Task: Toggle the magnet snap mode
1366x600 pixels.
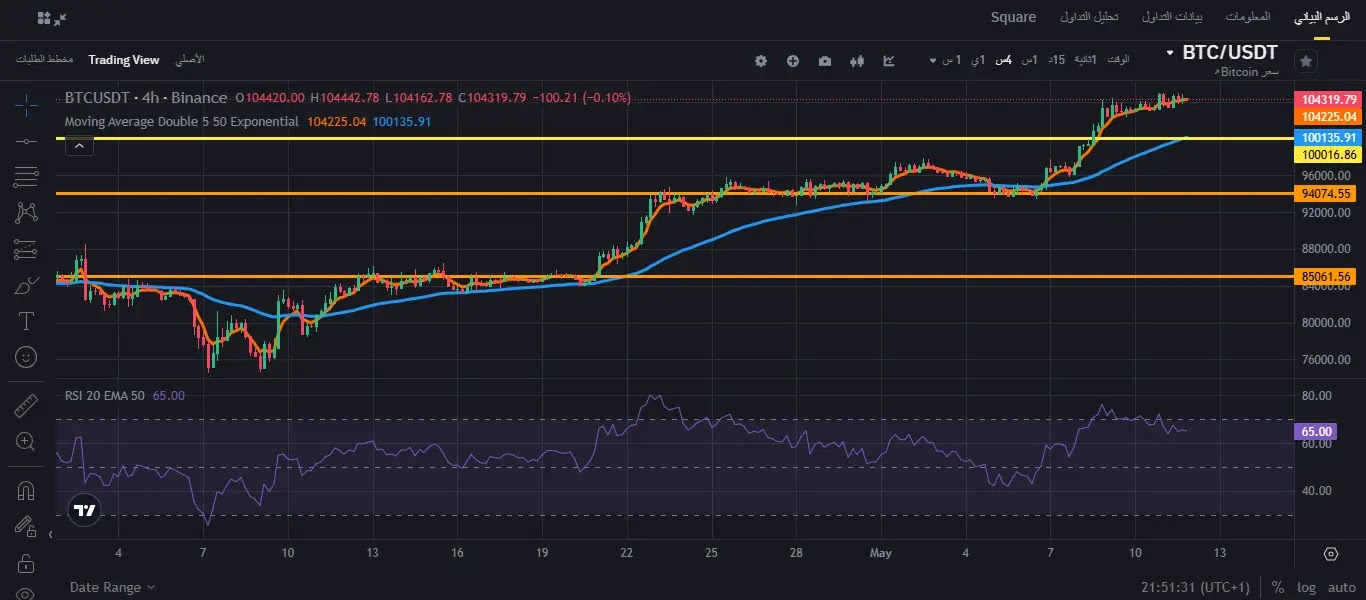Action: click(x=26, y=490)
